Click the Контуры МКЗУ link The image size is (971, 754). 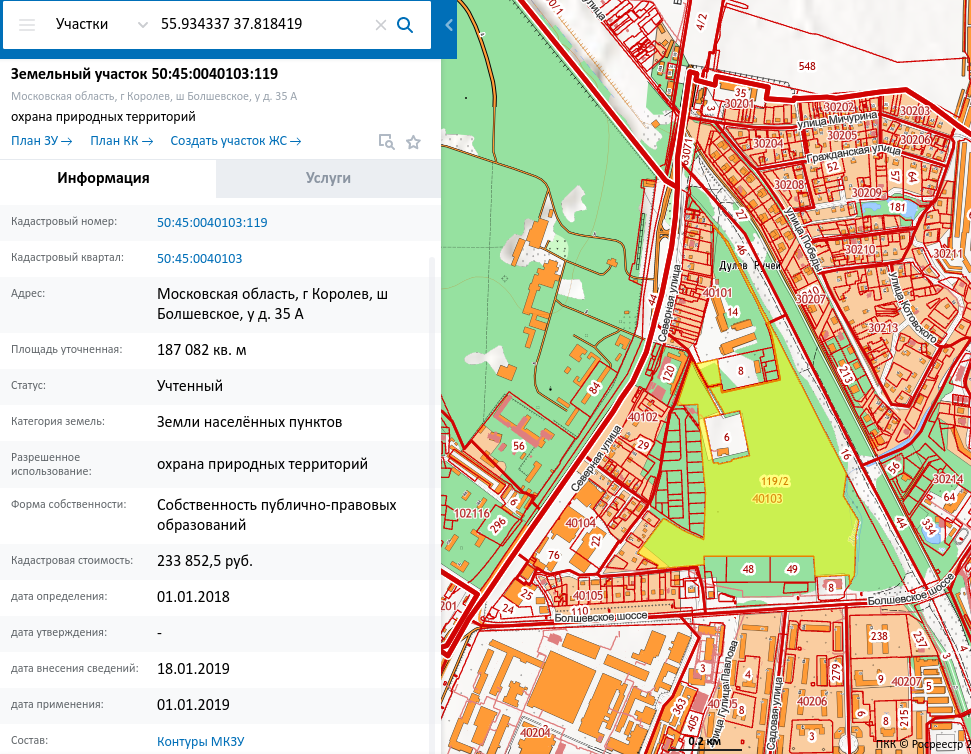click(200, 741)
